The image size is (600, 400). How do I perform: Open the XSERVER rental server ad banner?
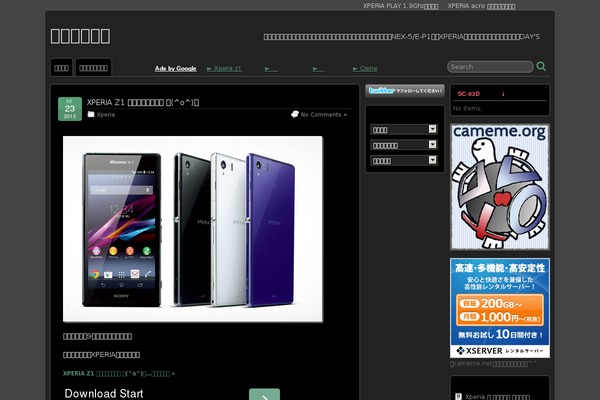click(500, 308)
